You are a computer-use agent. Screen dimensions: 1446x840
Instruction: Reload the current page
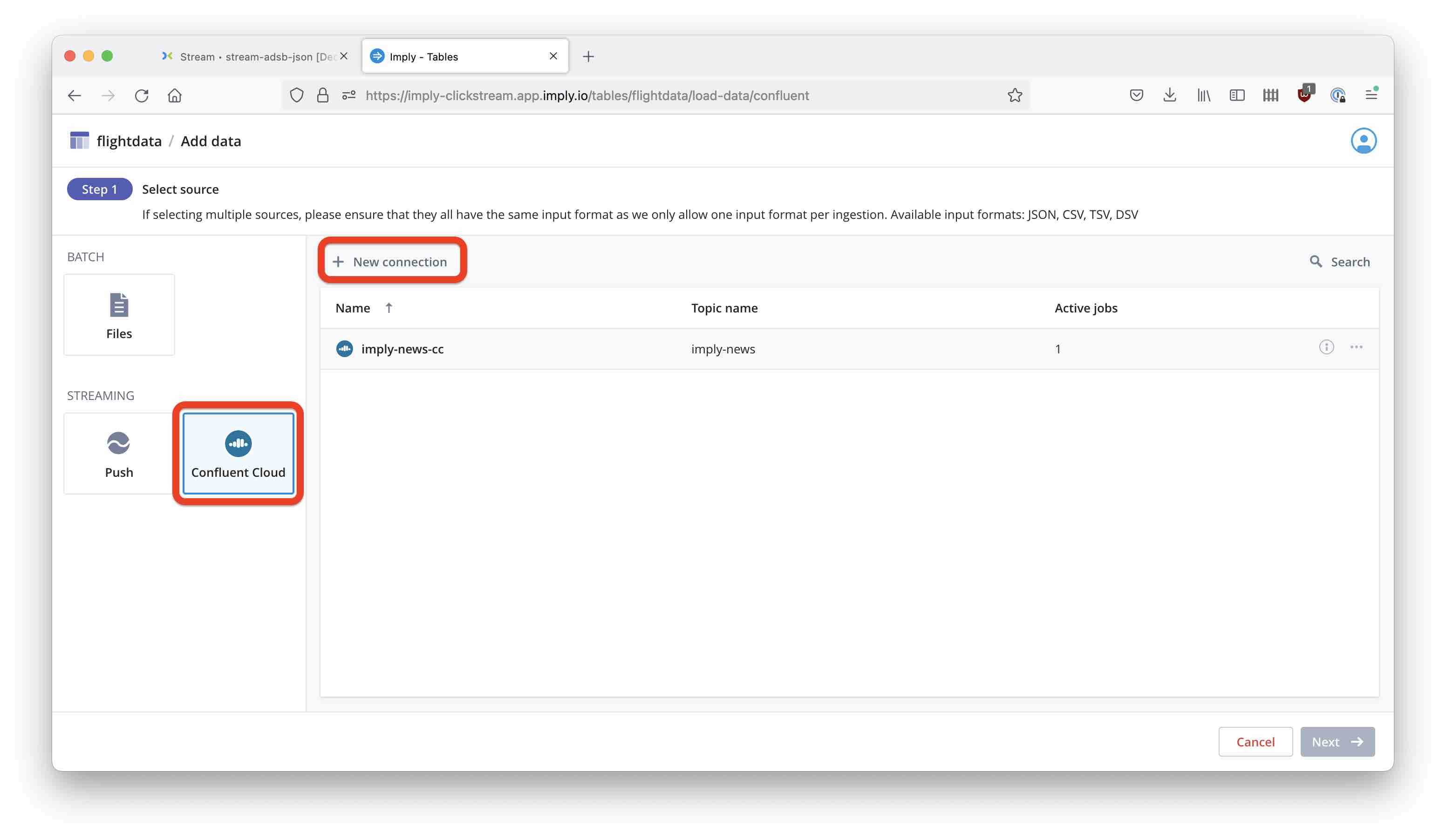(x=141, y=95)
